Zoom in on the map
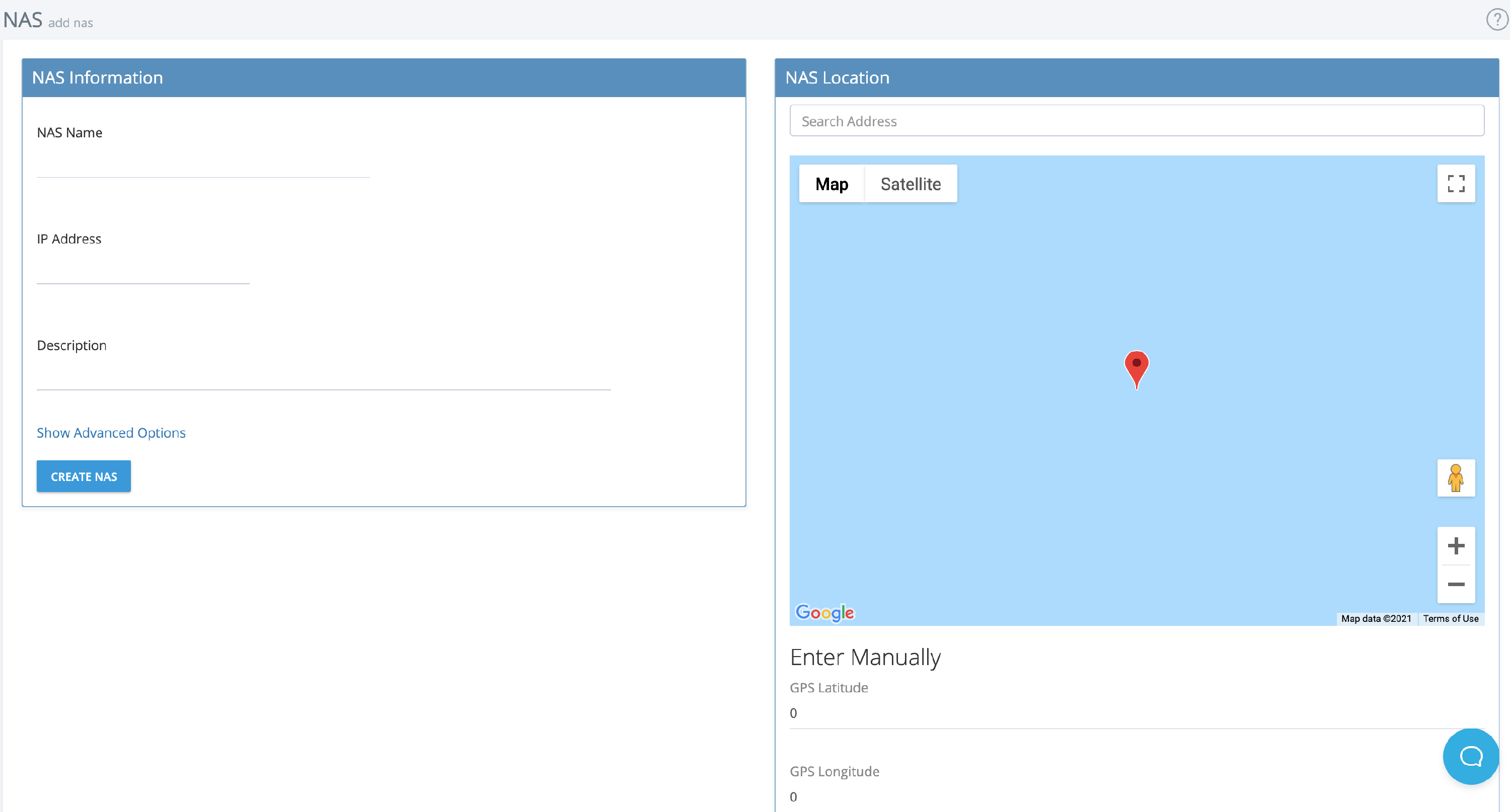The image size is (1510, 812). (x=1456, y=546)
